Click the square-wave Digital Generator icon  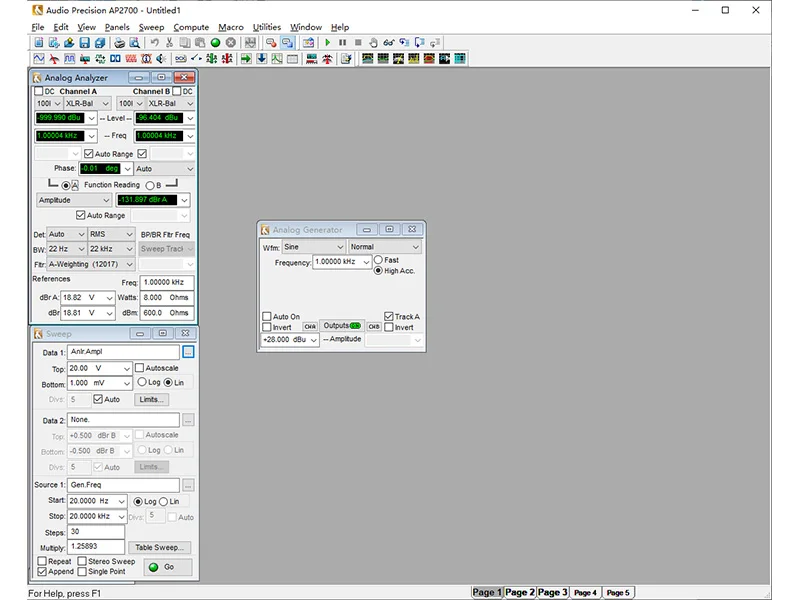tap(69, 59)
